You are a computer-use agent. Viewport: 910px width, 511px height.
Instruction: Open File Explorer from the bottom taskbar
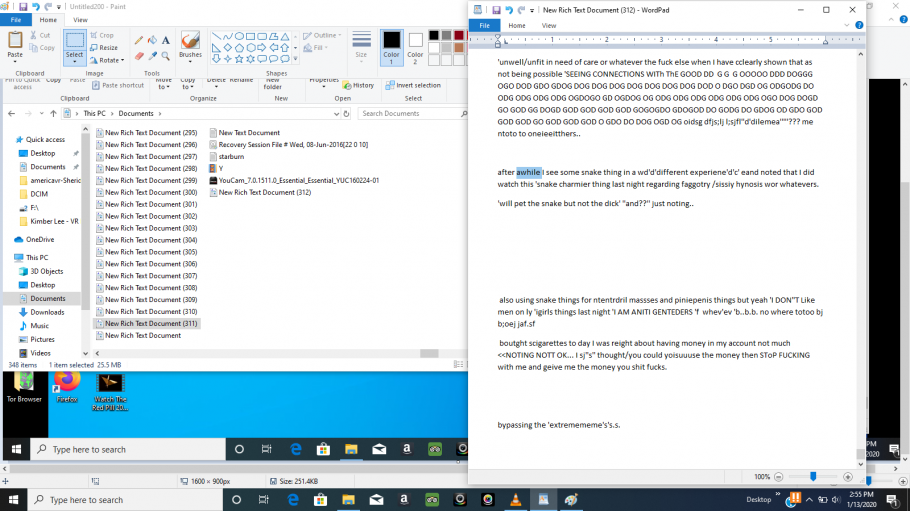(x=348, y=499)
